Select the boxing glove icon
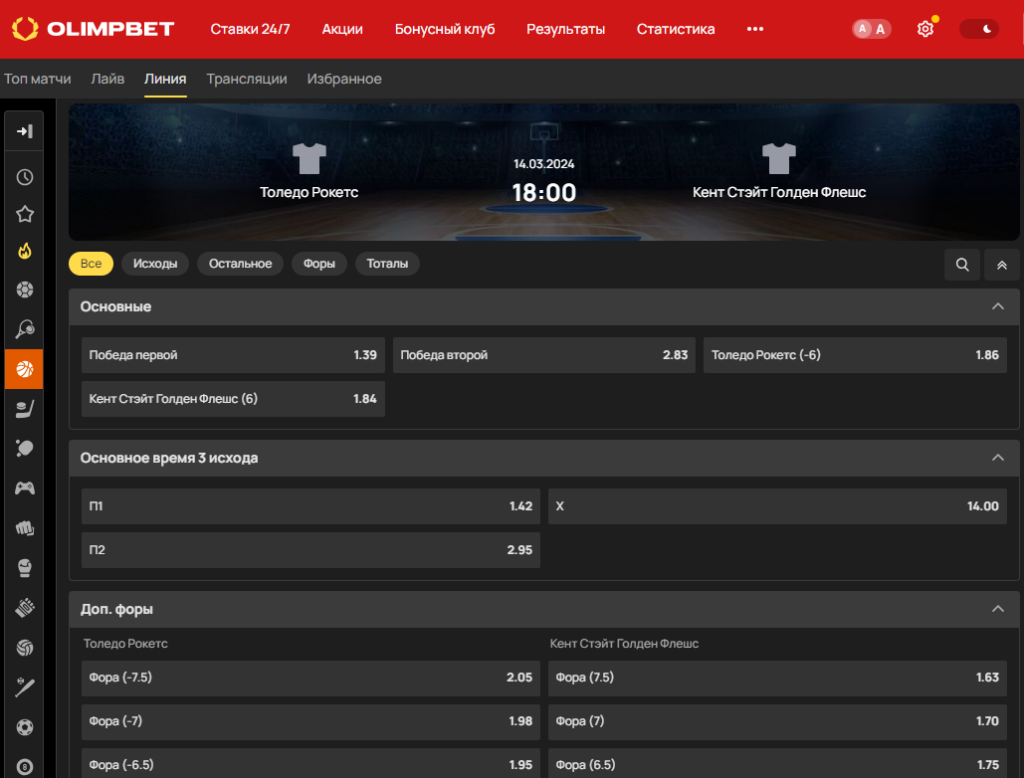1024x778 pixels. [x=24, y=568]
